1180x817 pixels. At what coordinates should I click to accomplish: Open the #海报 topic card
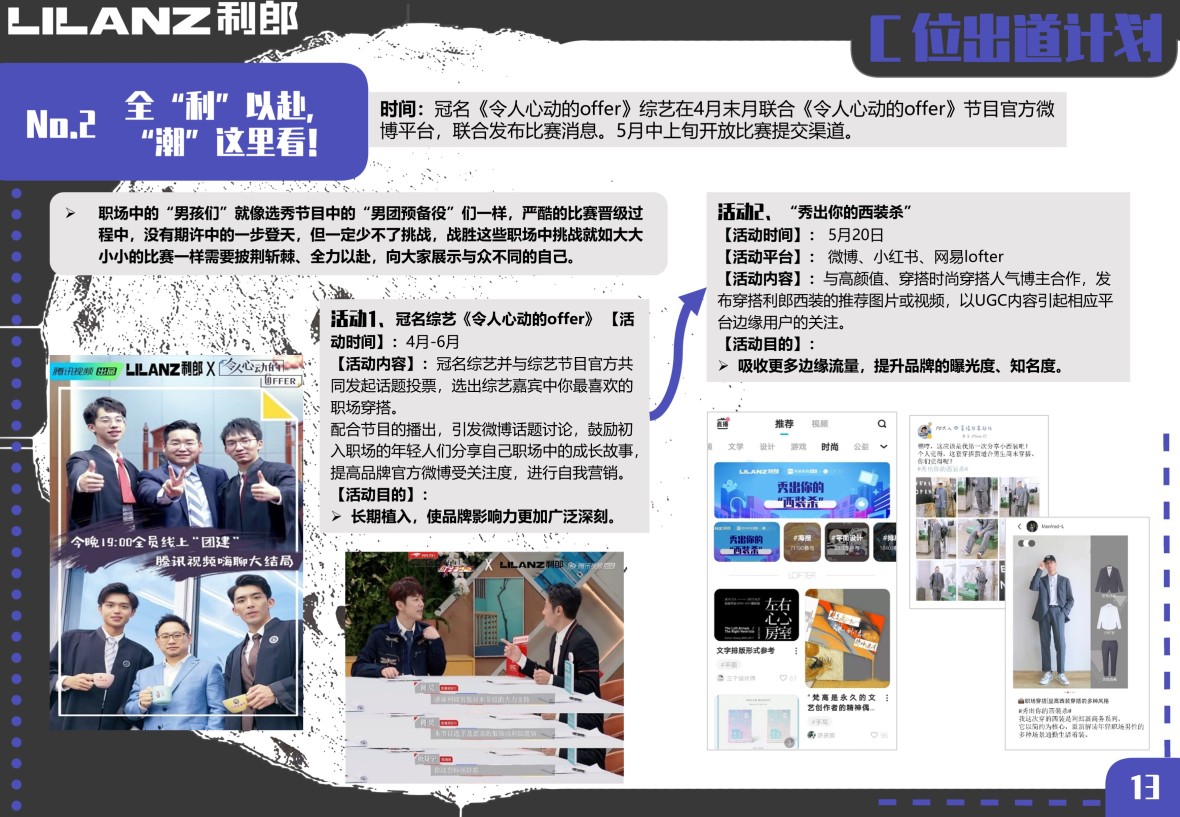(802, 542)
